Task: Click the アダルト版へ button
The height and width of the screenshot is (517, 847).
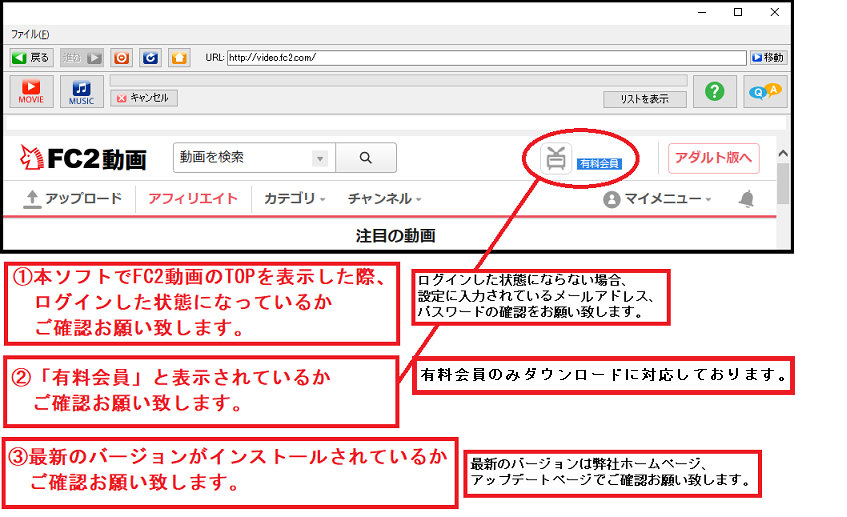Action: tap(714, 158)
